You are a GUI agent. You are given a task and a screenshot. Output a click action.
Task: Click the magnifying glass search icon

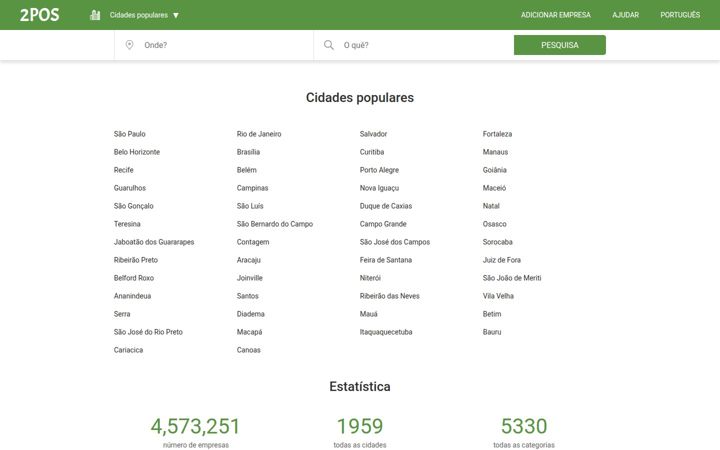click(x=329, y=45)
